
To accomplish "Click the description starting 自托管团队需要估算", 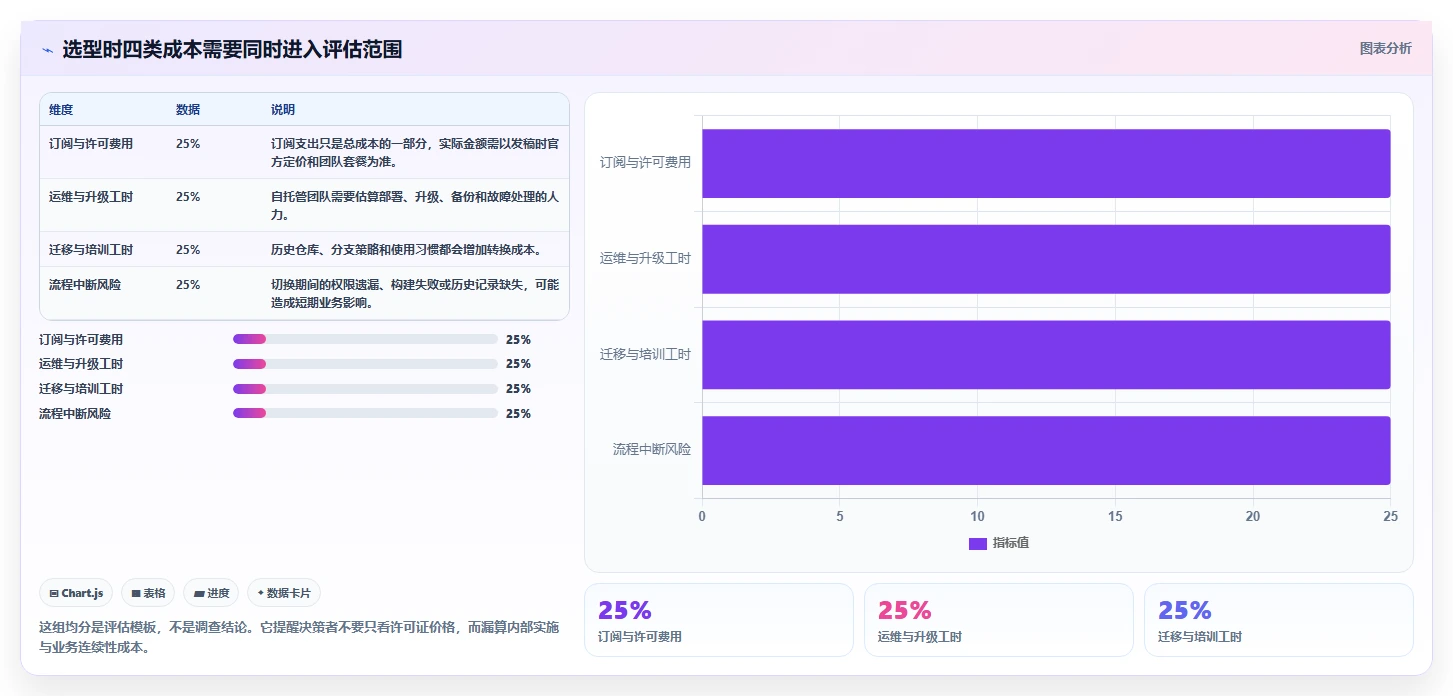I will tap(415, 205).
